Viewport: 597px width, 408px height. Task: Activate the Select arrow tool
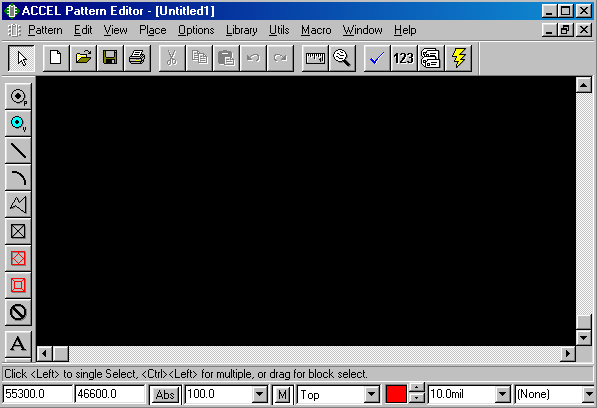click(22, 58)
